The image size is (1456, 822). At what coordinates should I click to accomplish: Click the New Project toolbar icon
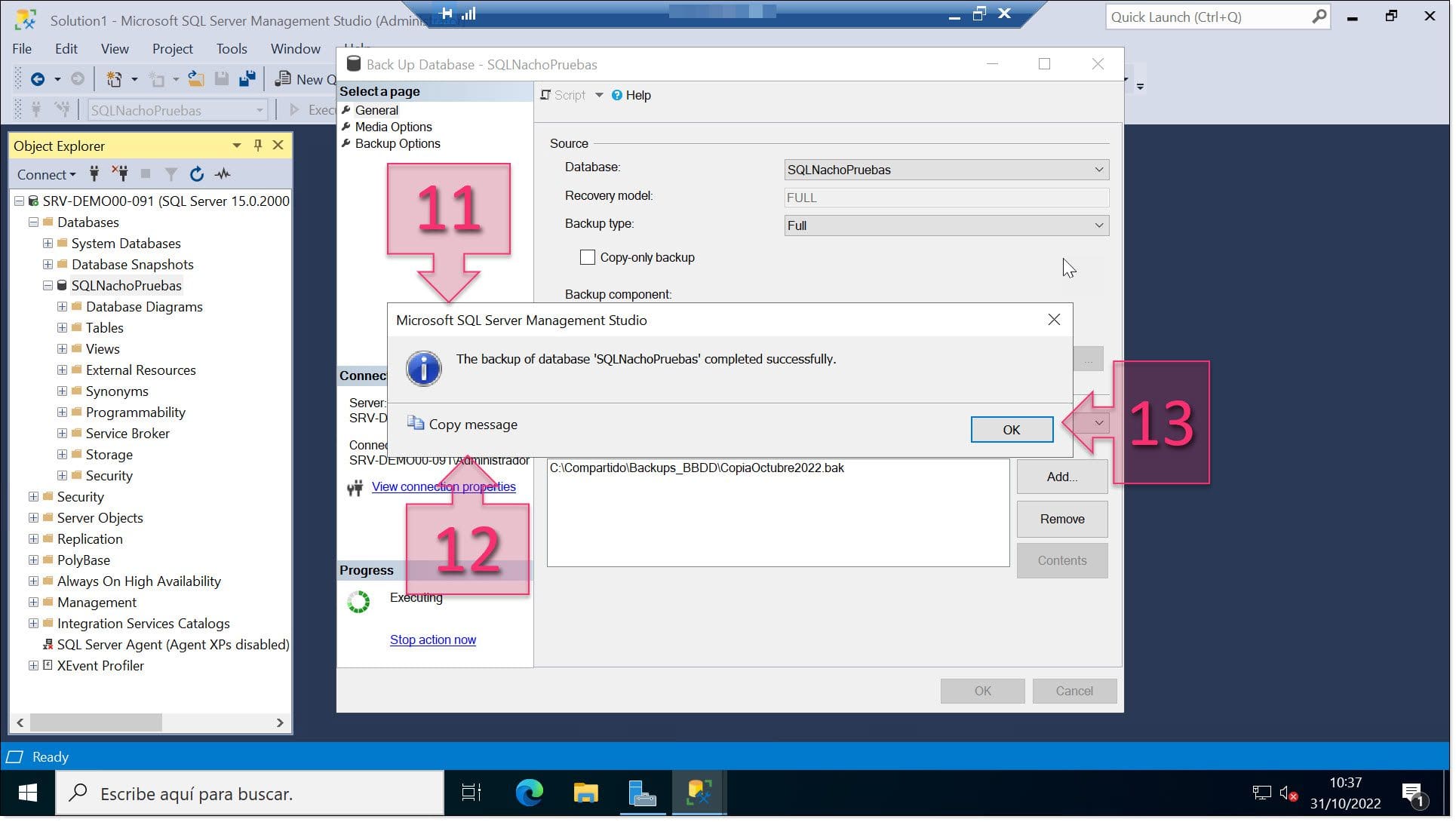point(114,80)
